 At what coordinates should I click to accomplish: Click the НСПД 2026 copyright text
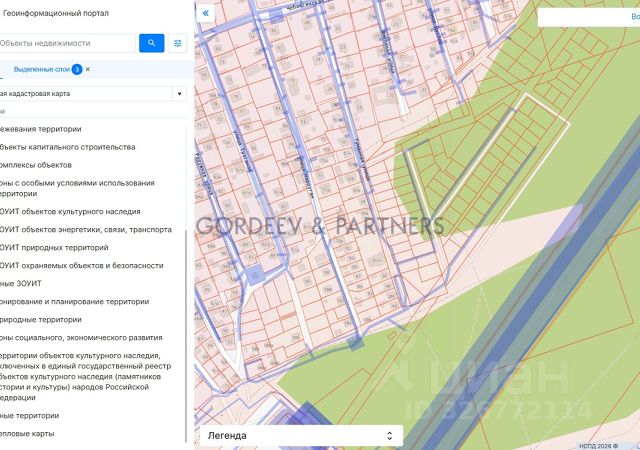(x=598, y=447)
